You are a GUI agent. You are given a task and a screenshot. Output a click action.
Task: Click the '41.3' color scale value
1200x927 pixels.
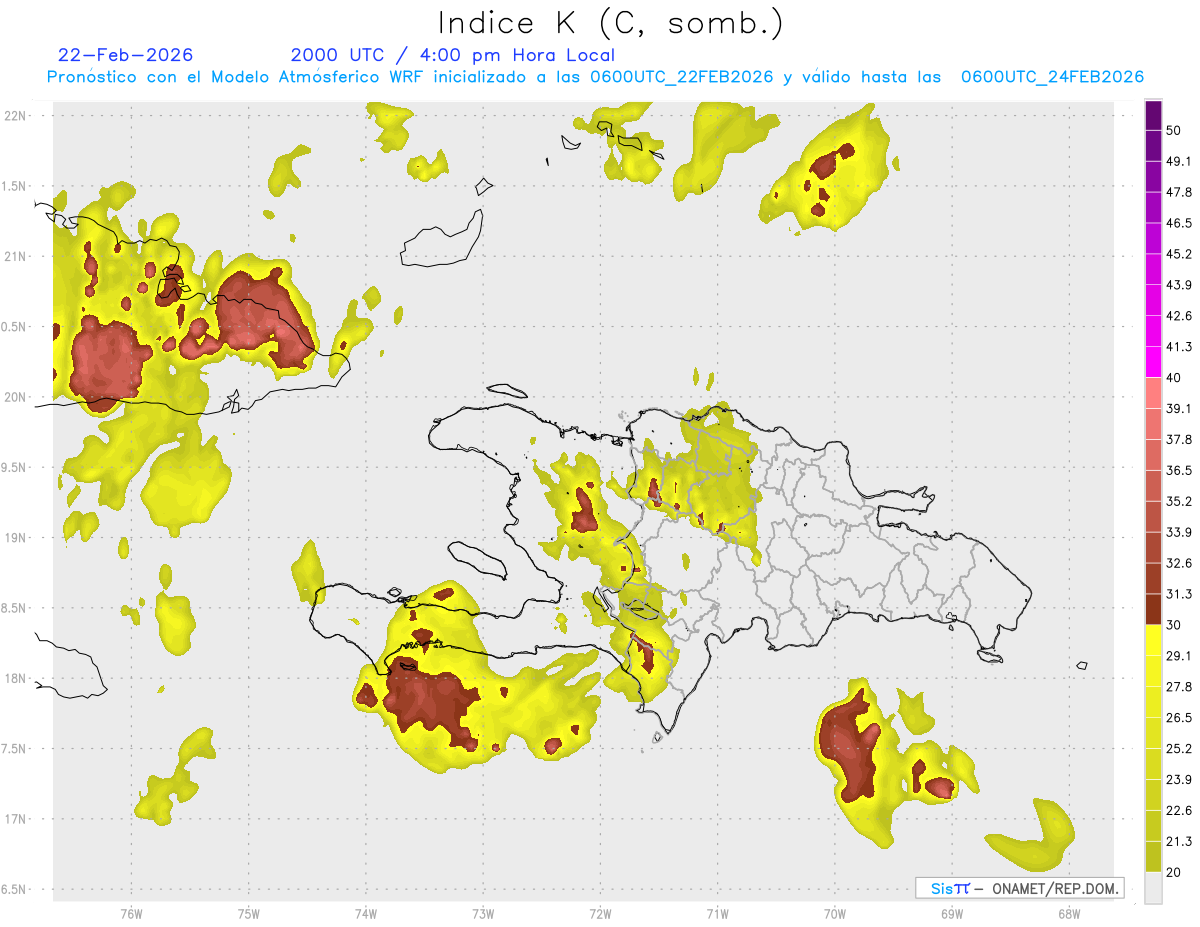pyautogui.click(x=1179, y=347)
